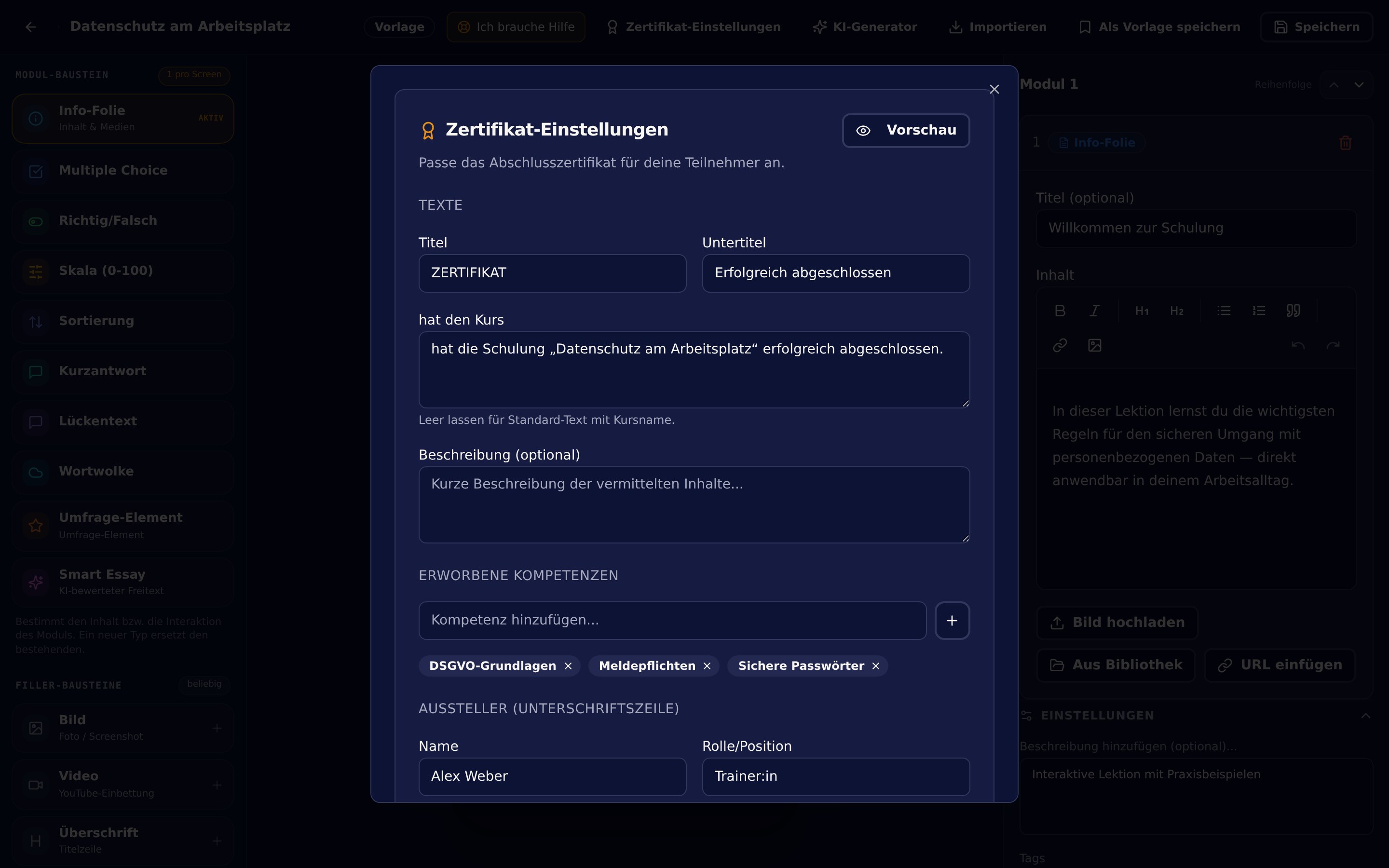Select the Skala (0-100) block
The height and width of the screenshot is (868, 1389).
point(123,271)
